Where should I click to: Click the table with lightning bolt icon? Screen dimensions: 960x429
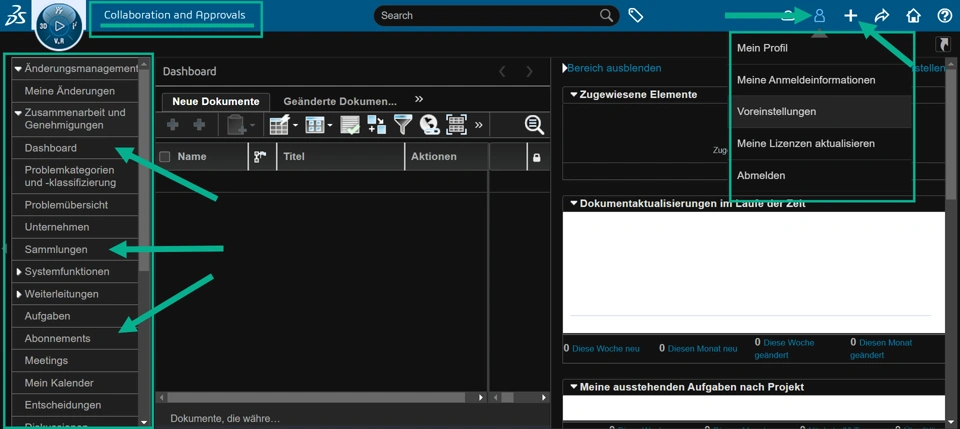coord(279,125)
